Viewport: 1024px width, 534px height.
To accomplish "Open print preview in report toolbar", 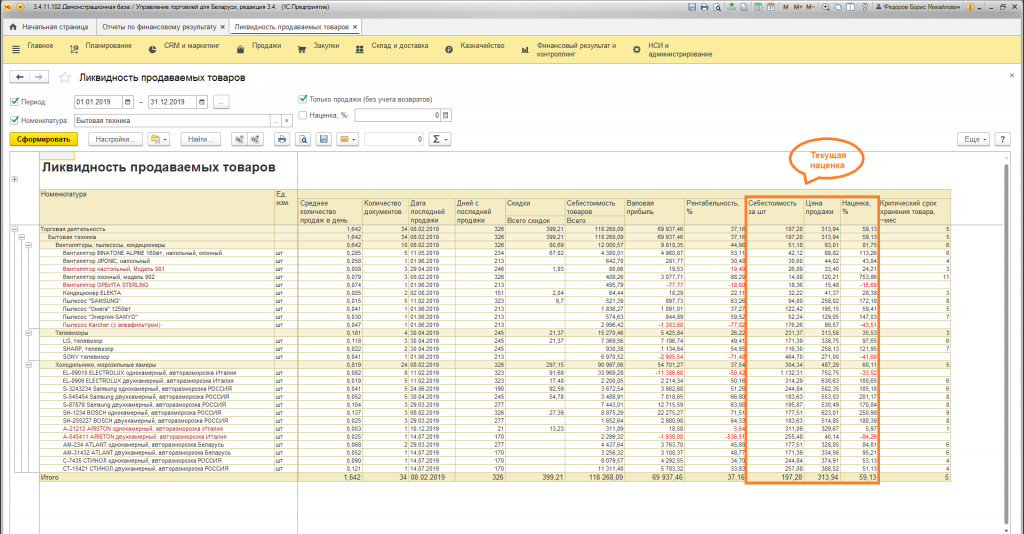I will [303, 139].
